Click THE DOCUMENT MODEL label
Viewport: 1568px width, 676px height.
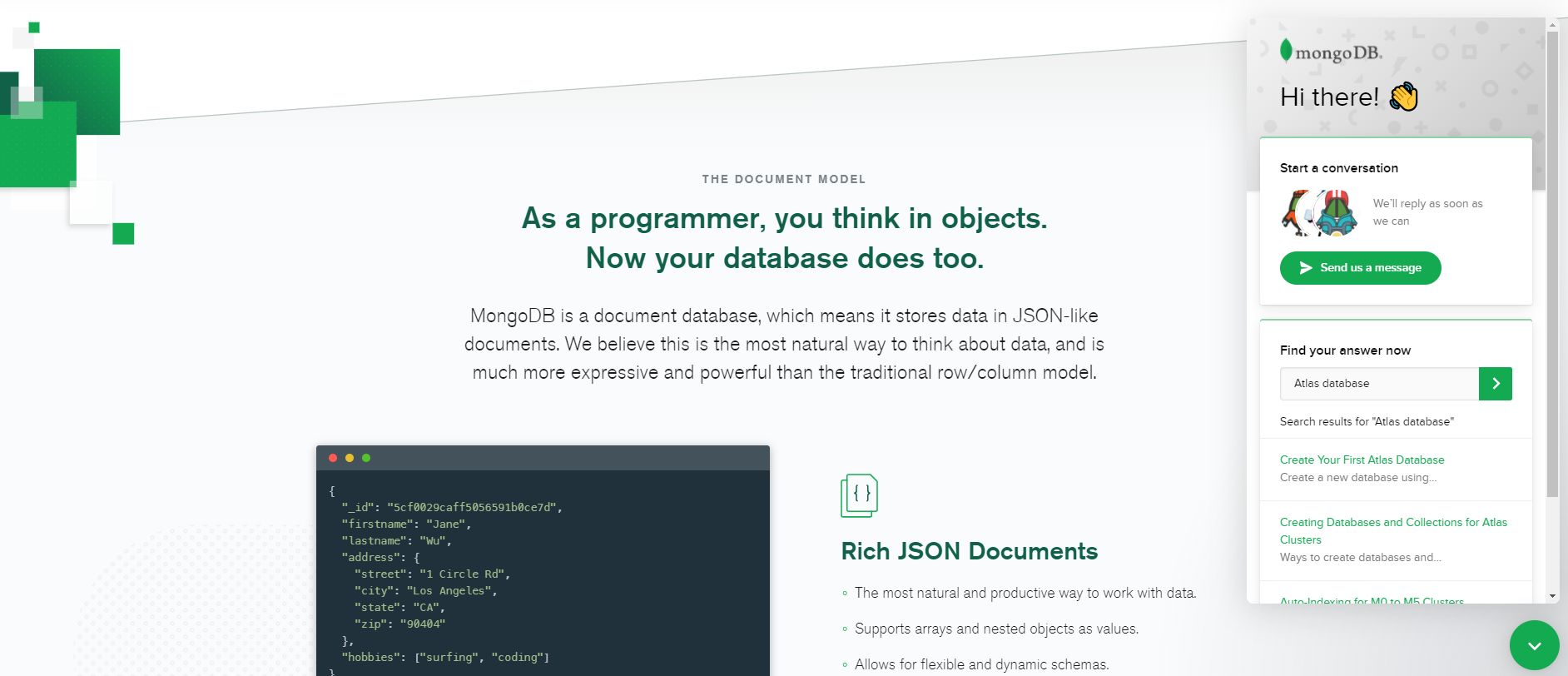pos(784,179)
